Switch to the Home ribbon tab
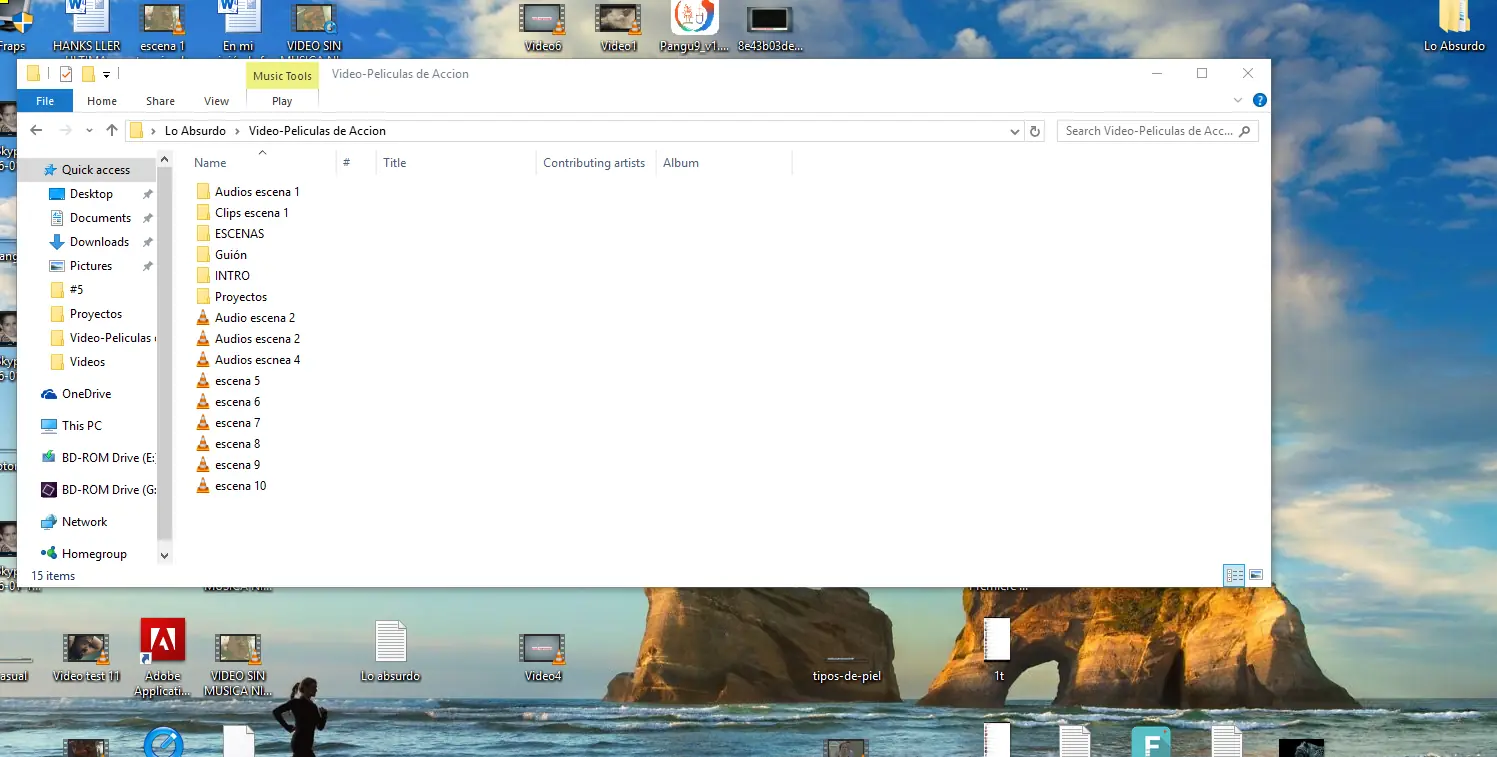The image size is (1497, 757). point(102,101)
